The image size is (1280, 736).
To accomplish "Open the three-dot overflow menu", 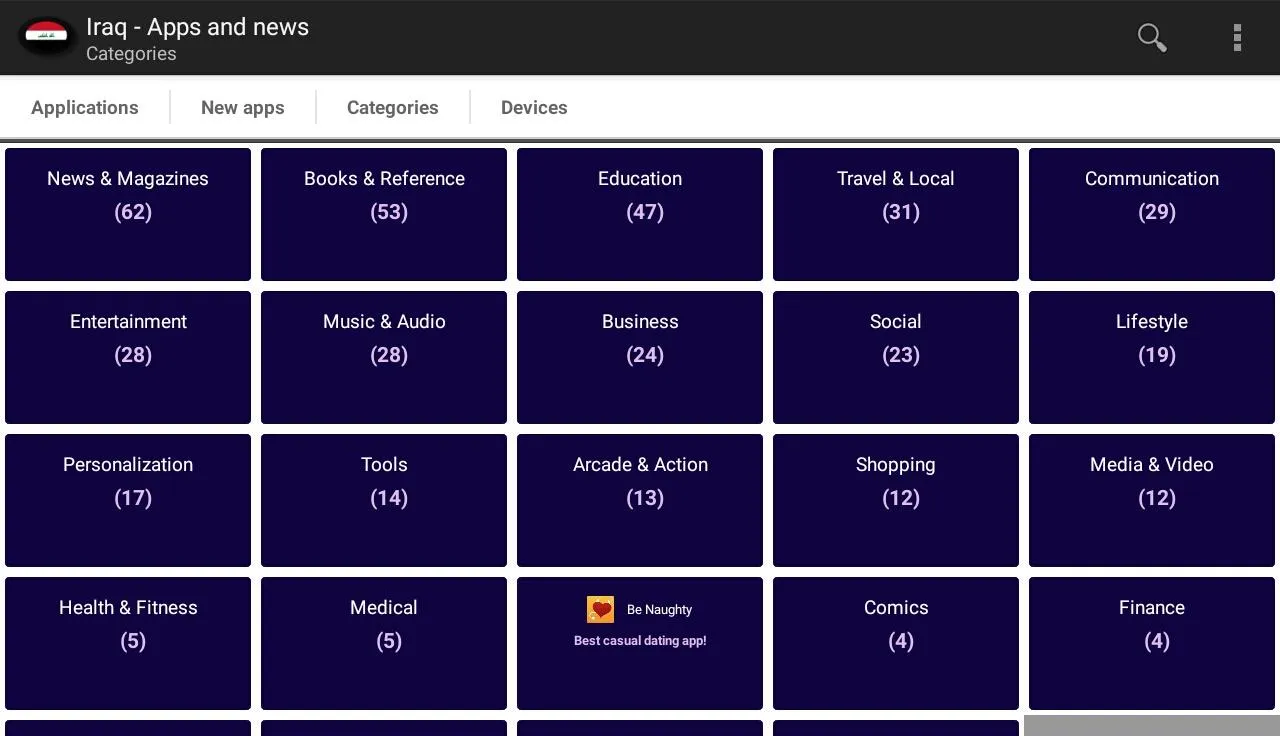I will [1237, 38].
